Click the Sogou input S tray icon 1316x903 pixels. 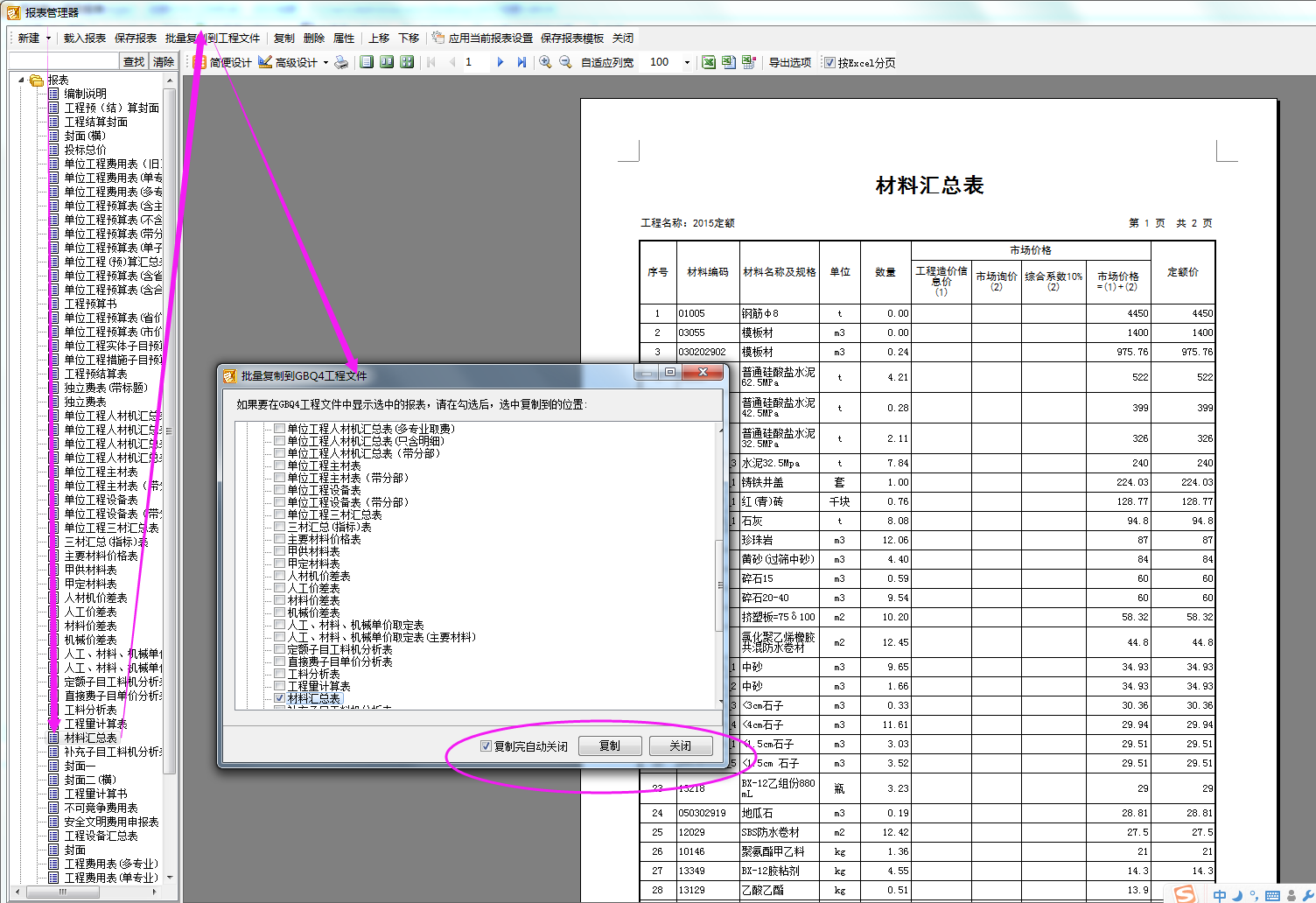point(1184,893)
